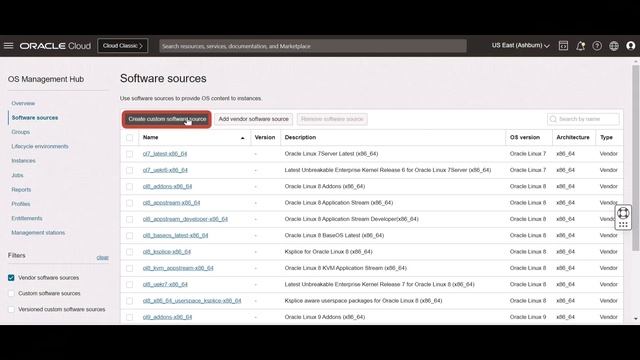Check the ol8_appstream-x86_64 row checkbox

129,203
